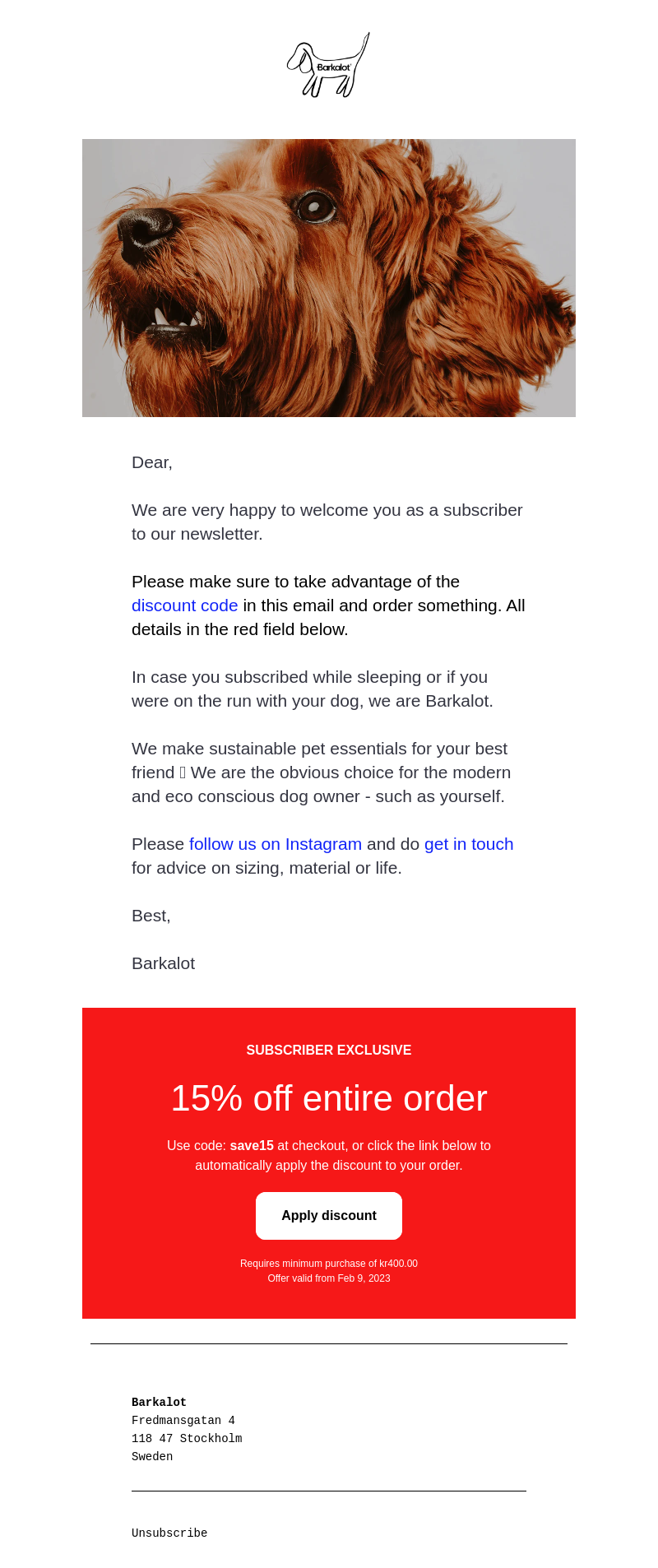Select the "15% off entire order" headline
658x1568 pixels.
click(329, 1098)
